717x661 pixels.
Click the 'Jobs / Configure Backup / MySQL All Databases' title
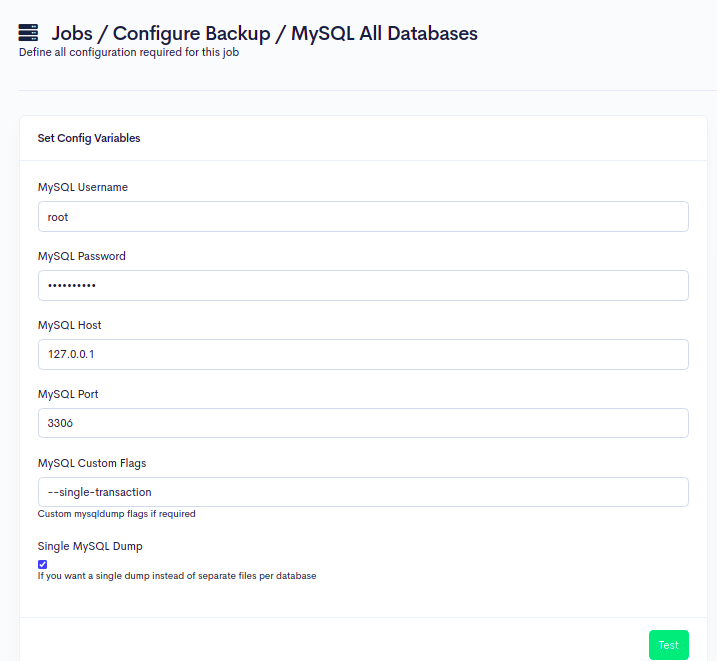264,33
